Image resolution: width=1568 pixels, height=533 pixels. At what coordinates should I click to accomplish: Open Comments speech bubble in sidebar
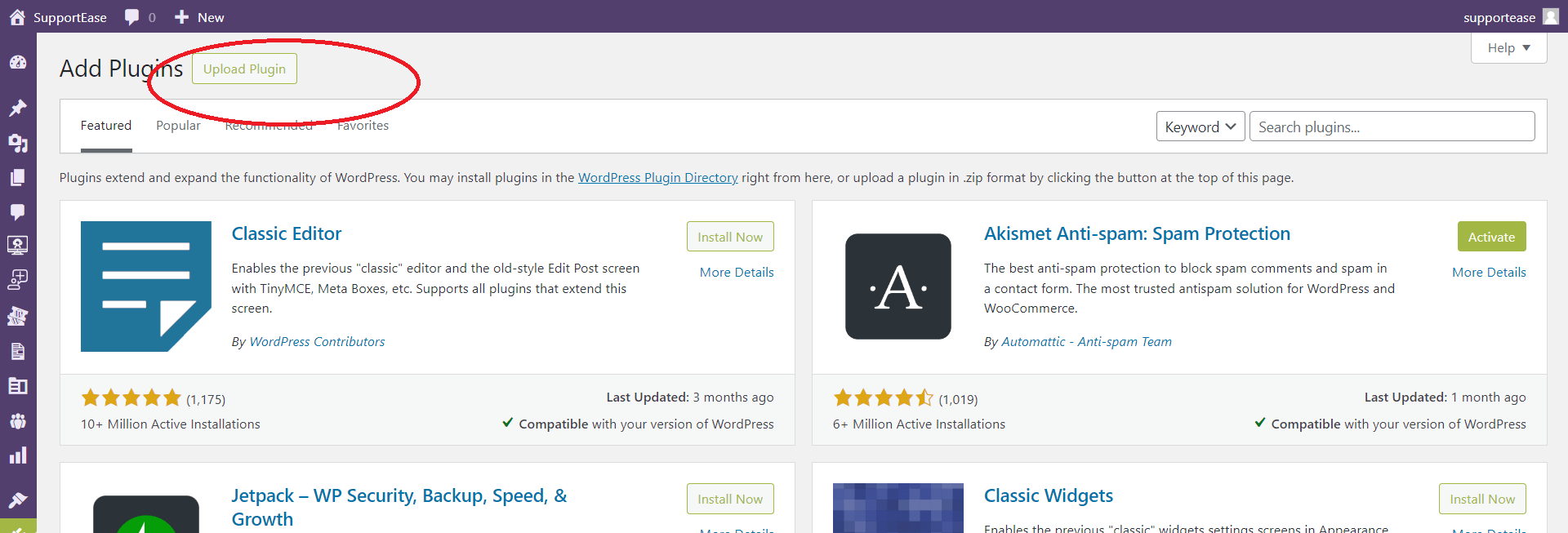pyautogui.click(x=18, y=212)
